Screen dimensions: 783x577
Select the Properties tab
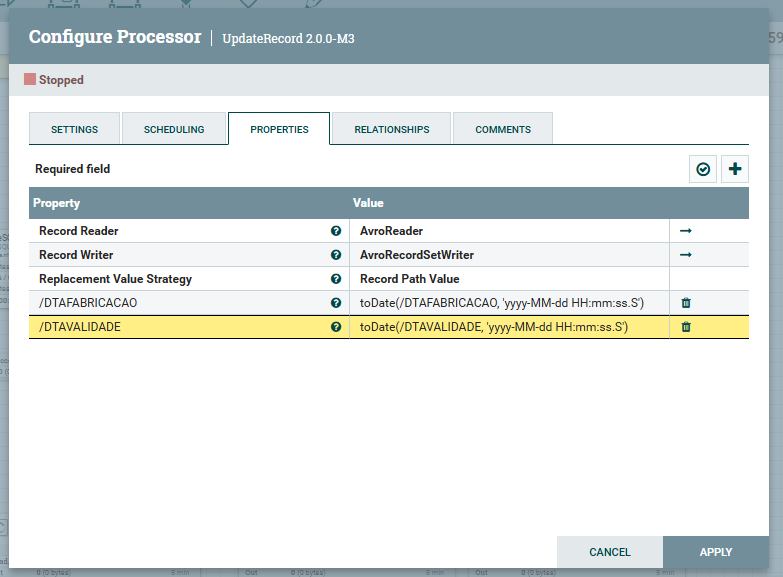[279, 129]
